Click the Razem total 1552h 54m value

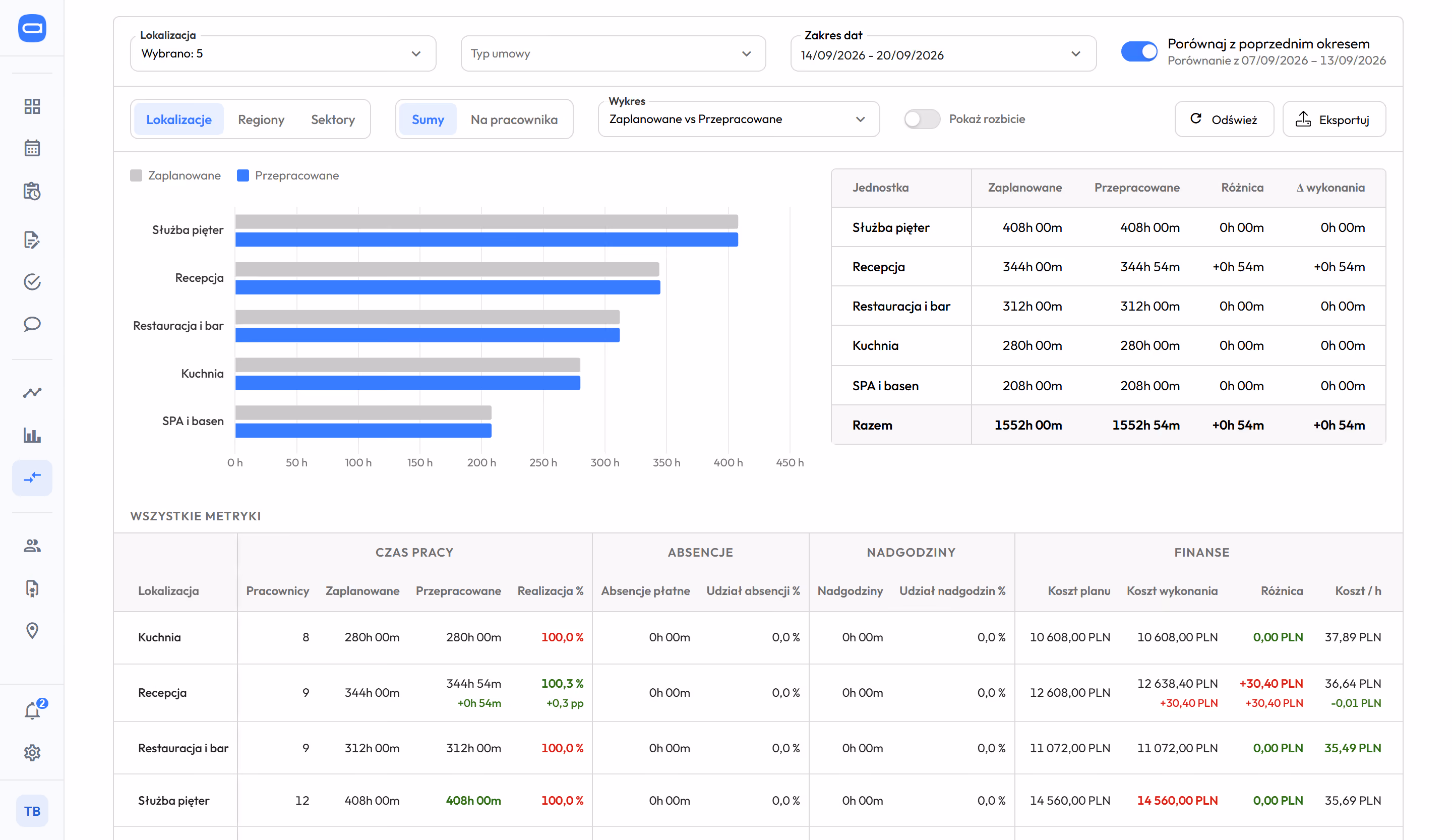coord(1145,425)
